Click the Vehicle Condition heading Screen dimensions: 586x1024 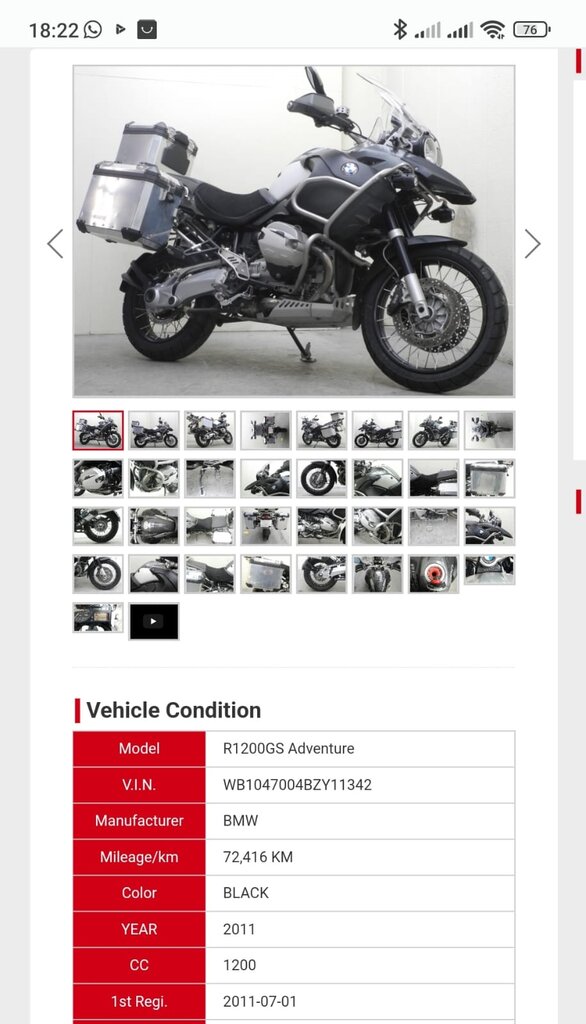click(x=174, y=710)
